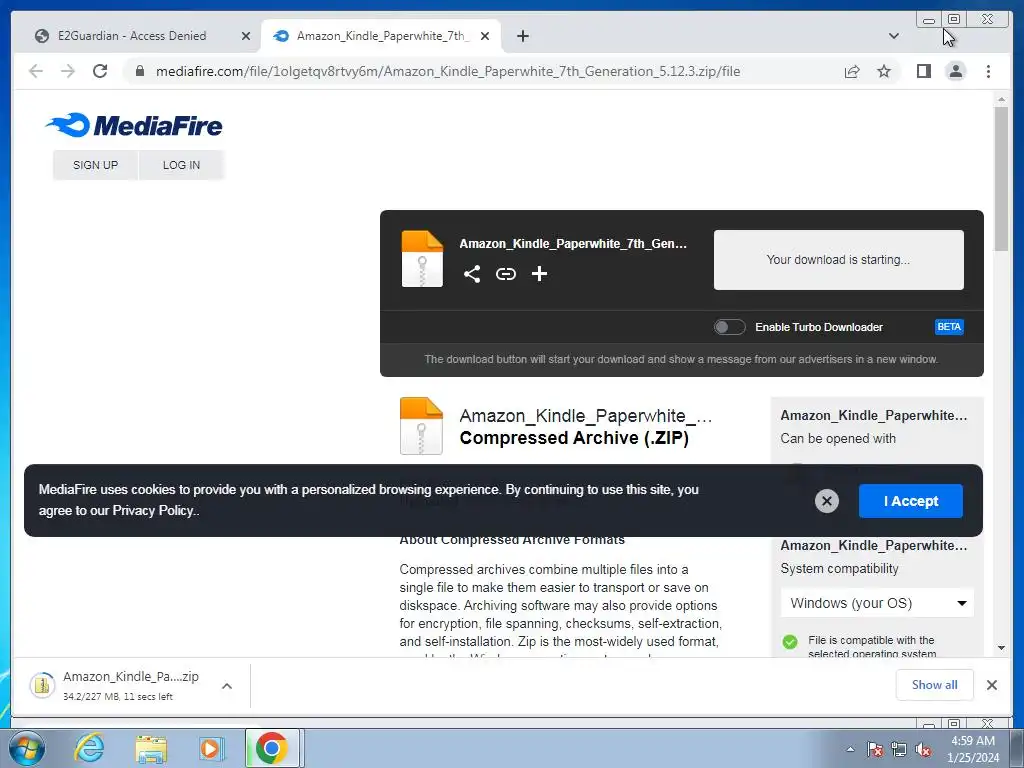The height and width of the screenshot is (768, 1024).
Task: Open the Windows Start button
Action: 26,748
